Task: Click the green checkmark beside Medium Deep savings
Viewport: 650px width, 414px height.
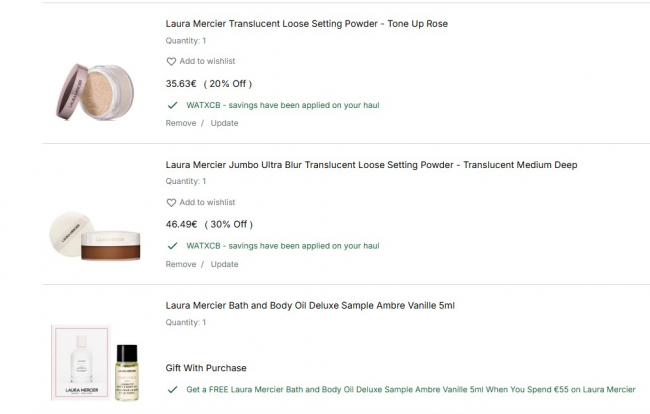Action: point(172,246)
